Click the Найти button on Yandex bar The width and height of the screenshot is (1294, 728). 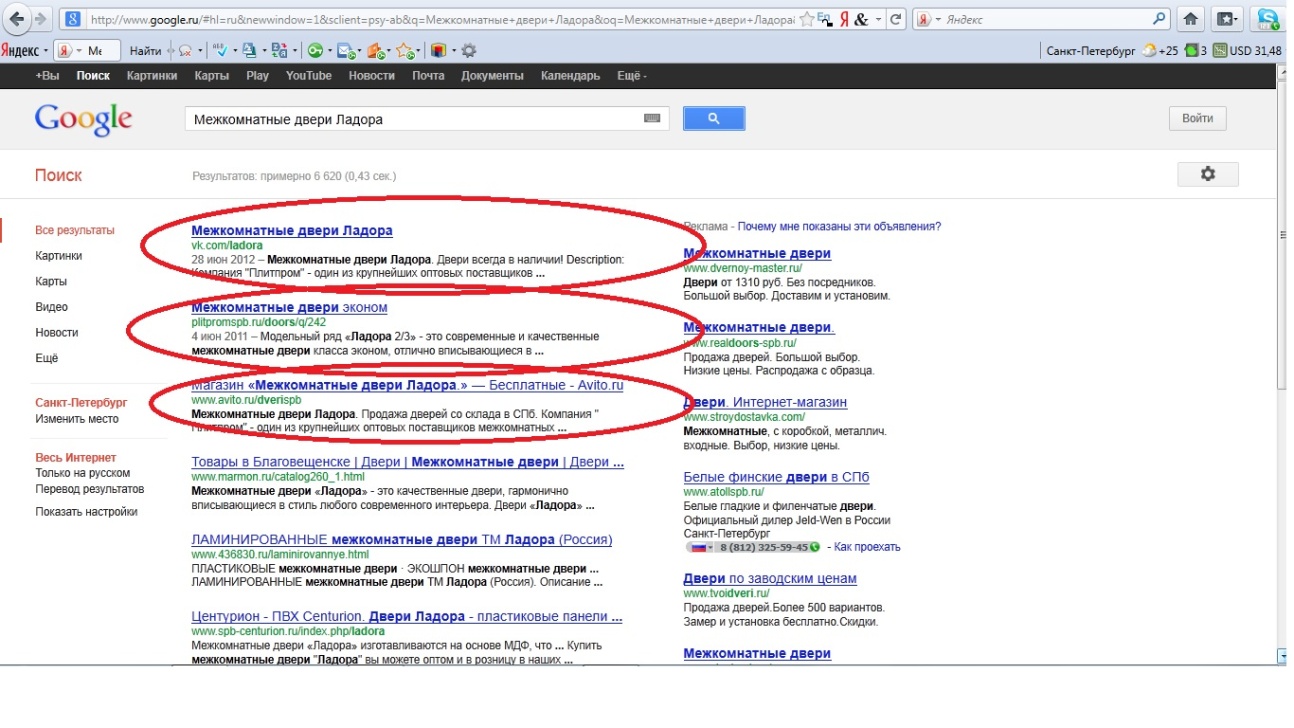click(146, 50)
